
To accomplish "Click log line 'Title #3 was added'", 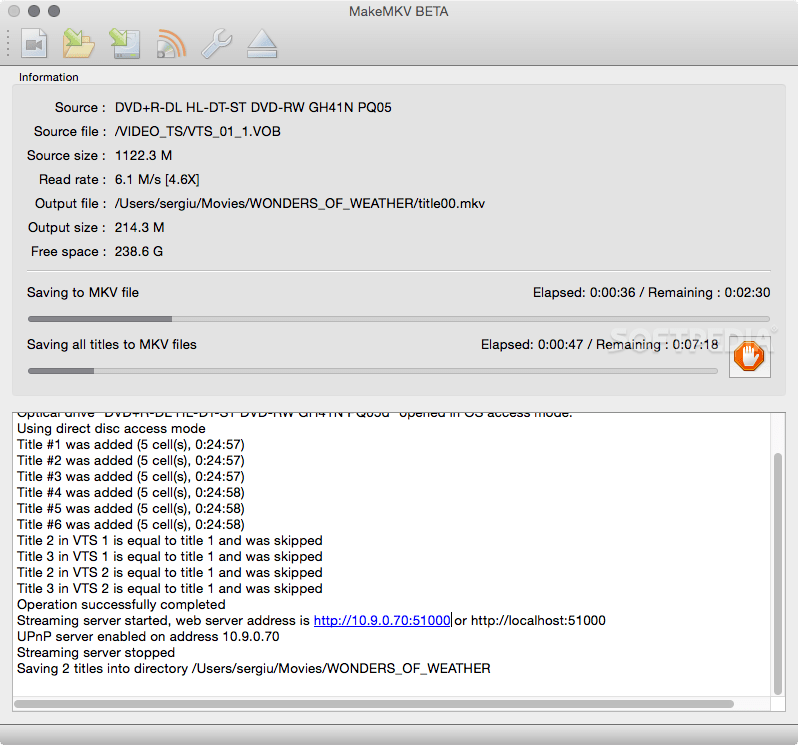I will (x=131, y=476).
